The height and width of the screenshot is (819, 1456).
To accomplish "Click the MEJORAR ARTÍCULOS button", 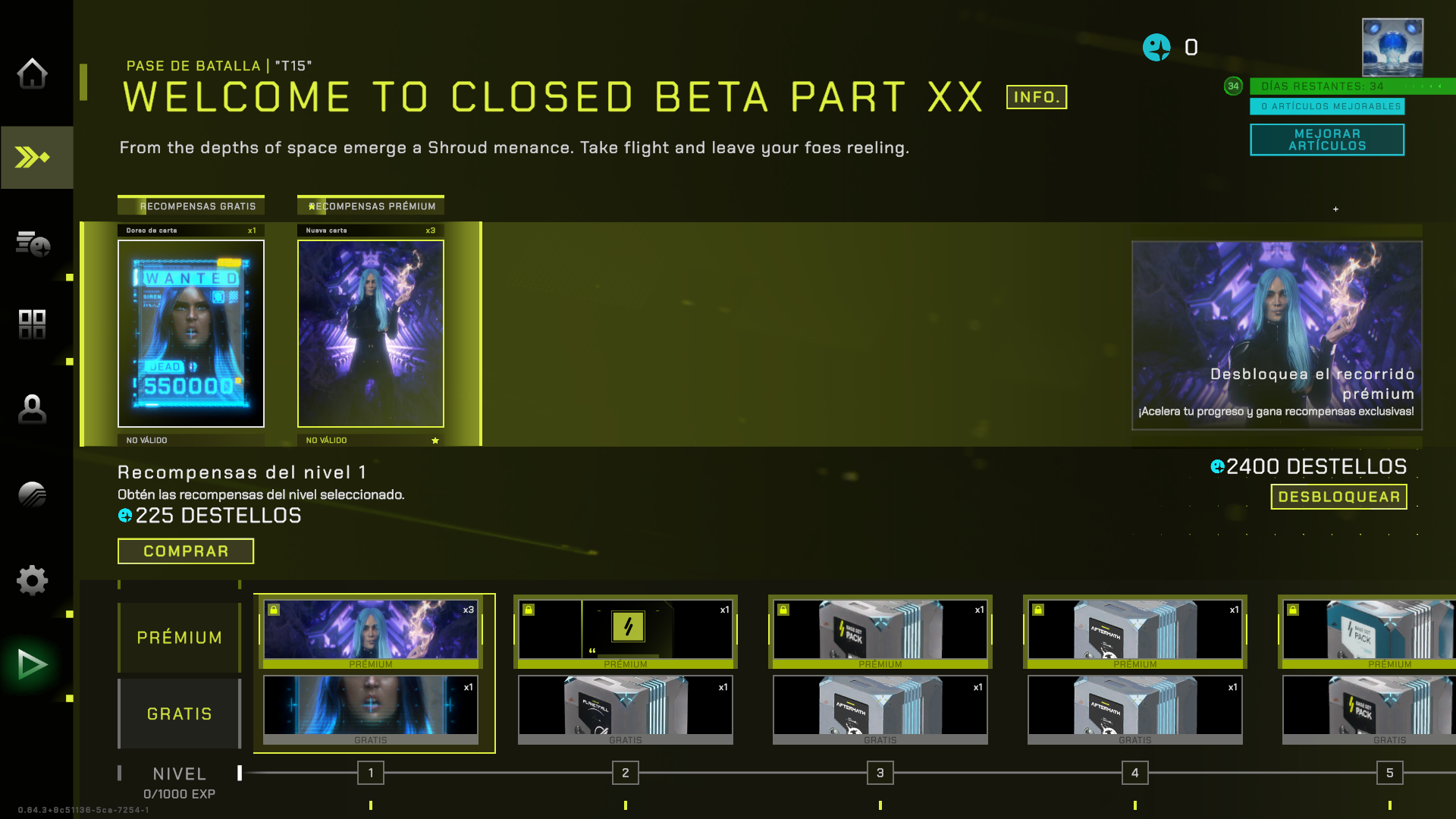I will point(1327,140).
